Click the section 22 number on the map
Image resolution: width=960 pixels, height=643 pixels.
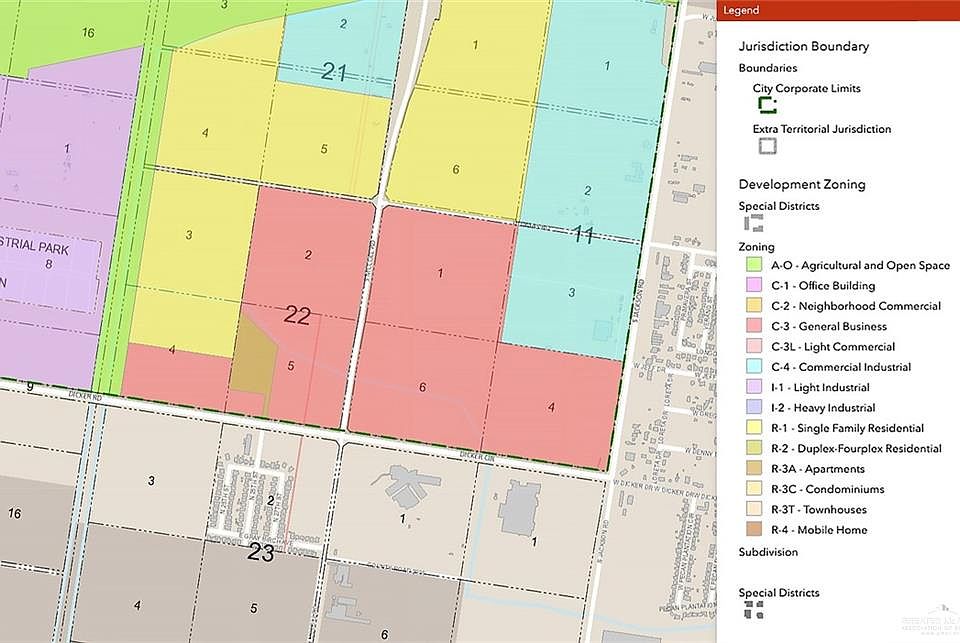click(x=297, y=316)
